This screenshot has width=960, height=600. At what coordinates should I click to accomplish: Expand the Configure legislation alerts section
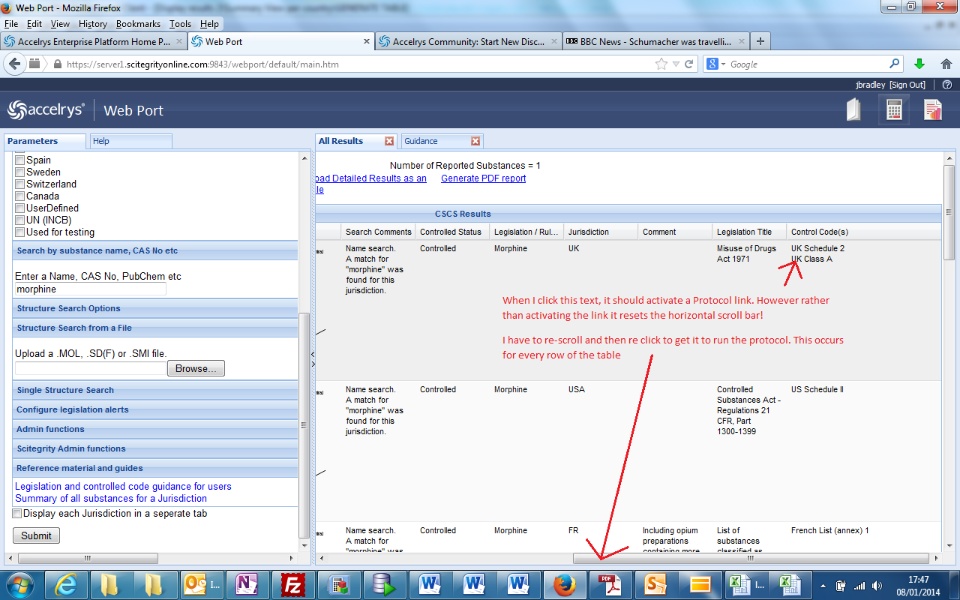(155, 410)
